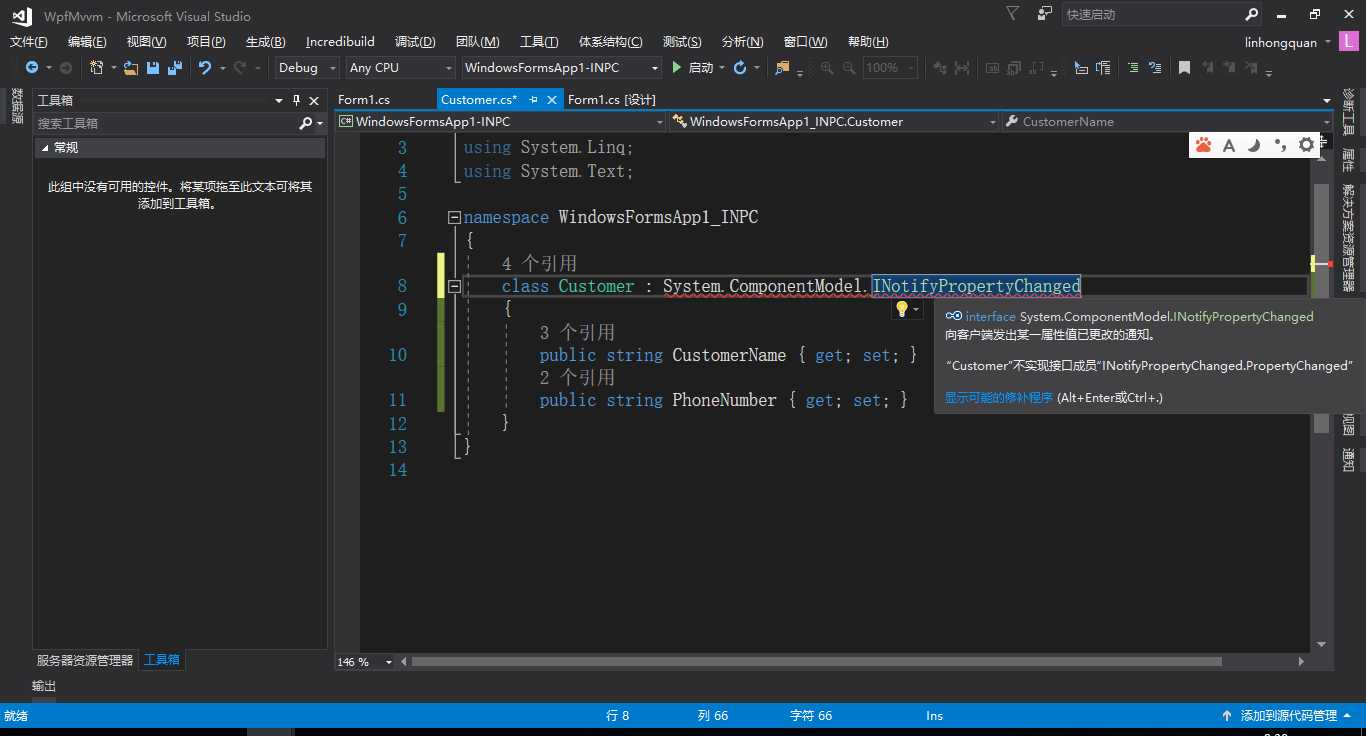Switch to the Form1.cs tab
Image resolution: width=1366 pixels, height=736 pixels.
click(x=364, y=100)
